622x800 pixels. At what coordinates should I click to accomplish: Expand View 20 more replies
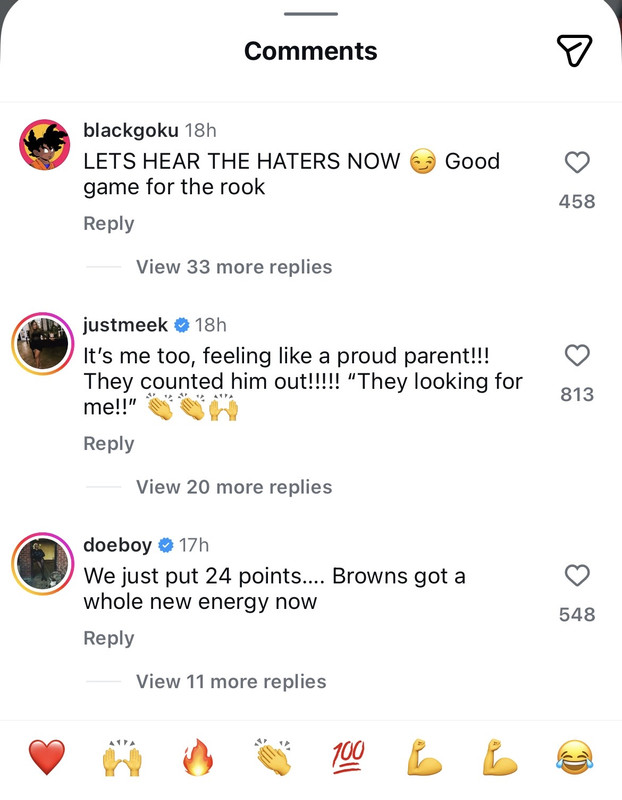[x=234, y=487]
